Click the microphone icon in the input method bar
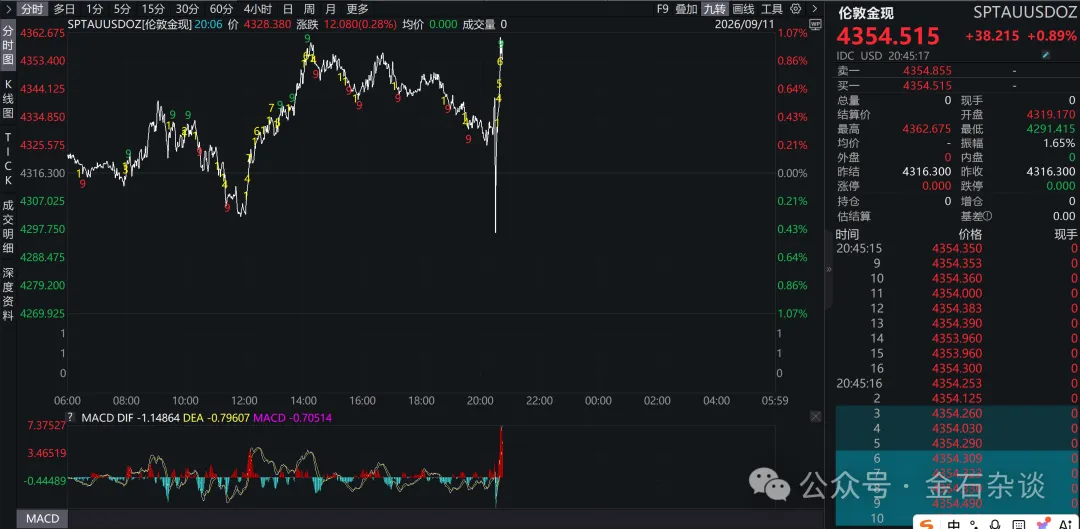Screen dimensions: 1080x529 pos(995,524)
